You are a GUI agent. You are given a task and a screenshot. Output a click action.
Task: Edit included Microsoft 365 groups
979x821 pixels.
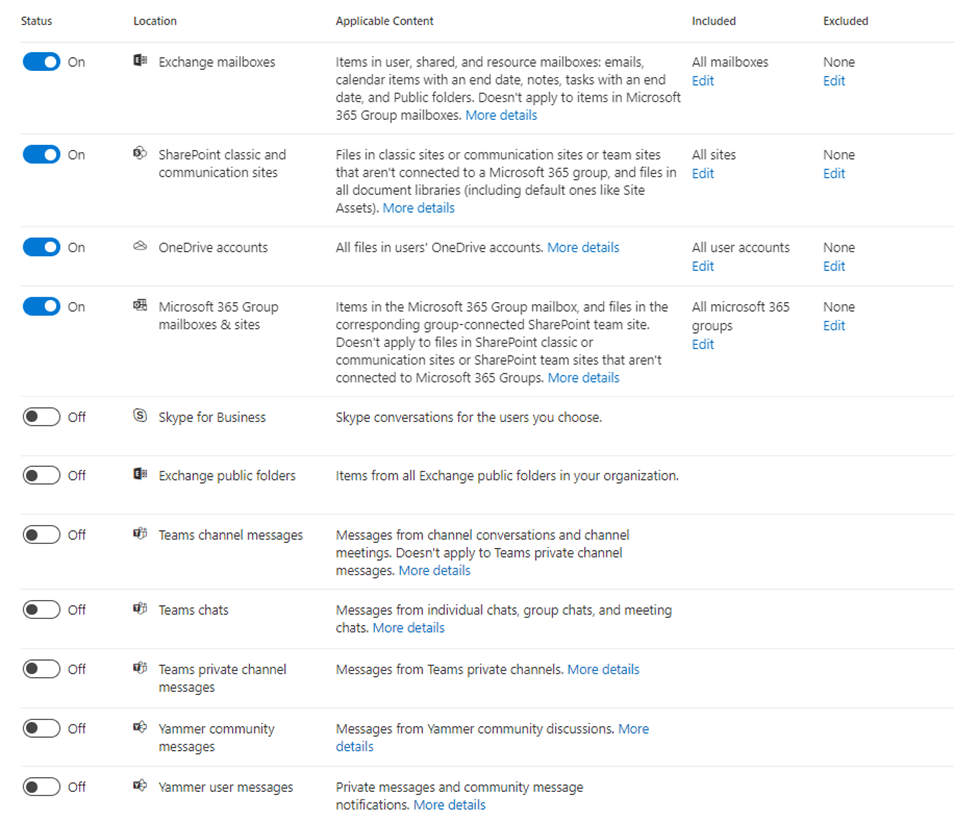(x=703, y=344)
